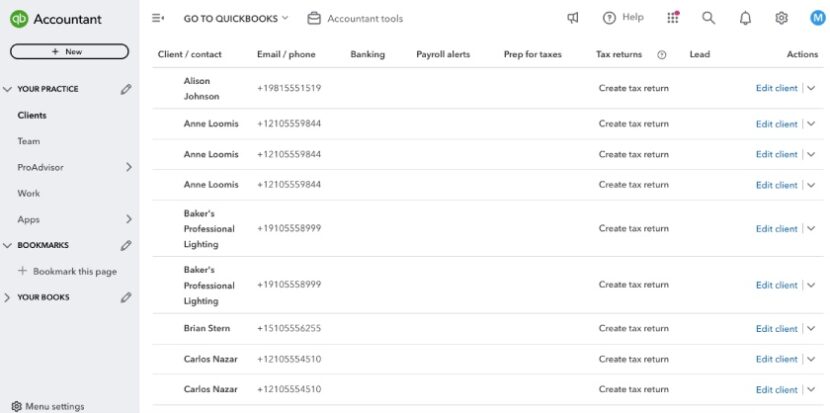Open the settings gear icon
Viewport: 830px width, 413px height.
[x=781, y=18]
